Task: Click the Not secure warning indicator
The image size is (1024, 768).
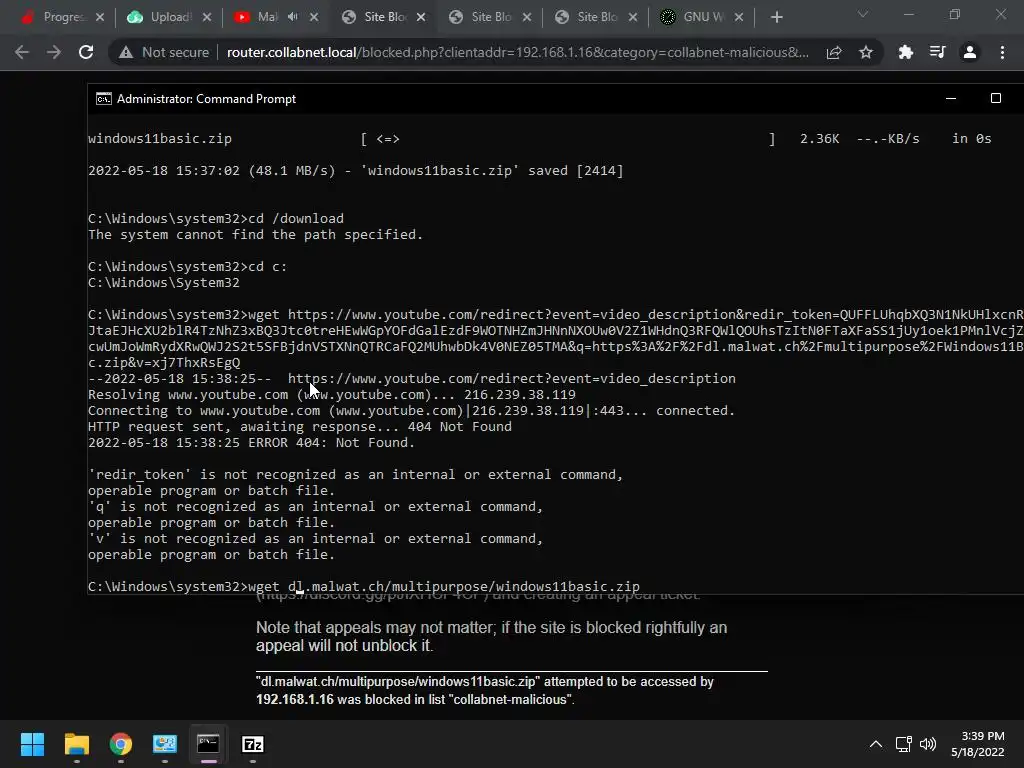Action: (x=164, y=52)
